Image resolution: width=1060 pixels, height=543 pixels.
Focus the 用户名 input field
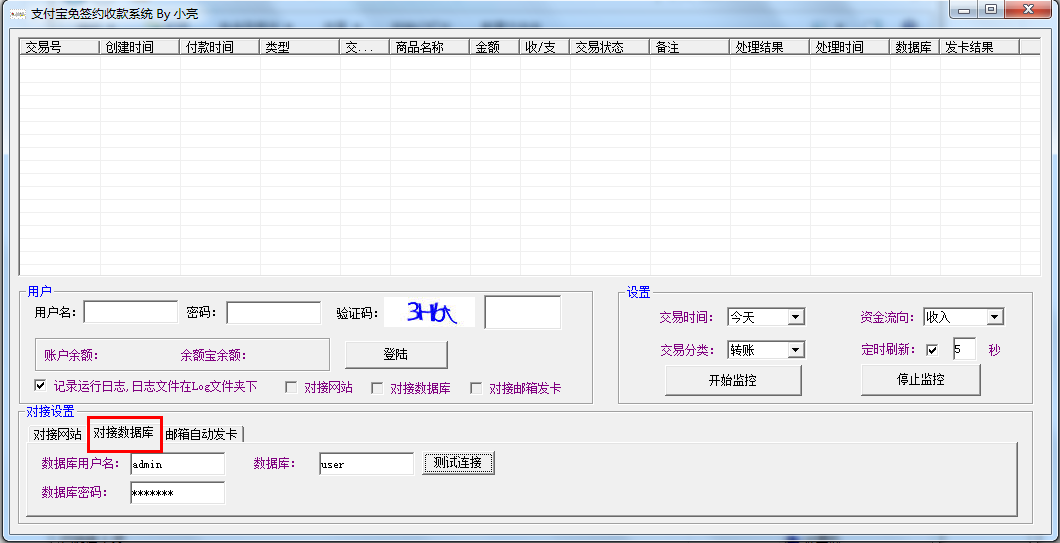click(130, 312)
